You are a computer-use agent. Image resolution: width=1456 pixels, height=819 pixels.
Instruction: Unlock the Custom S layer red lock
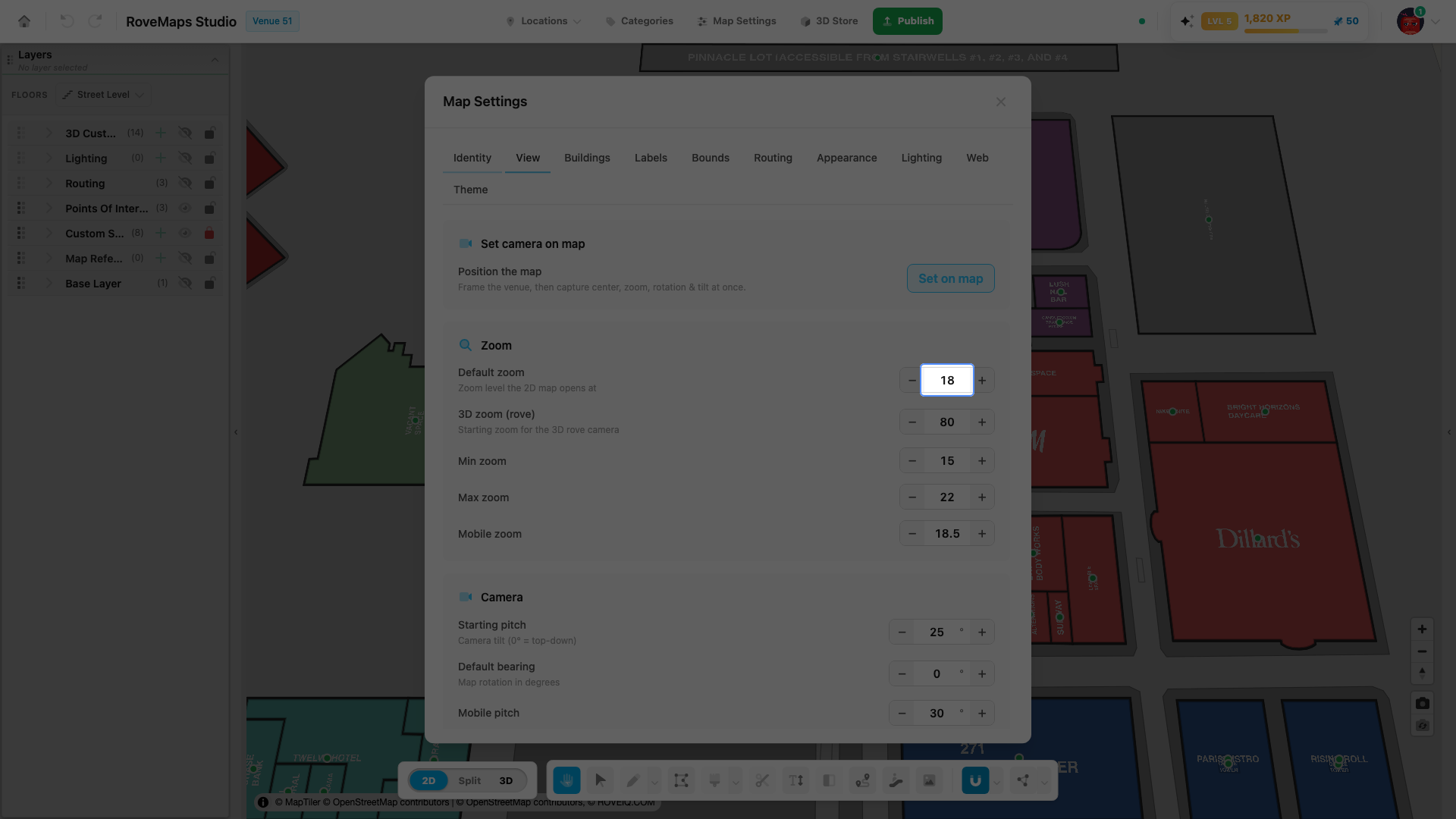pos(209,233)
